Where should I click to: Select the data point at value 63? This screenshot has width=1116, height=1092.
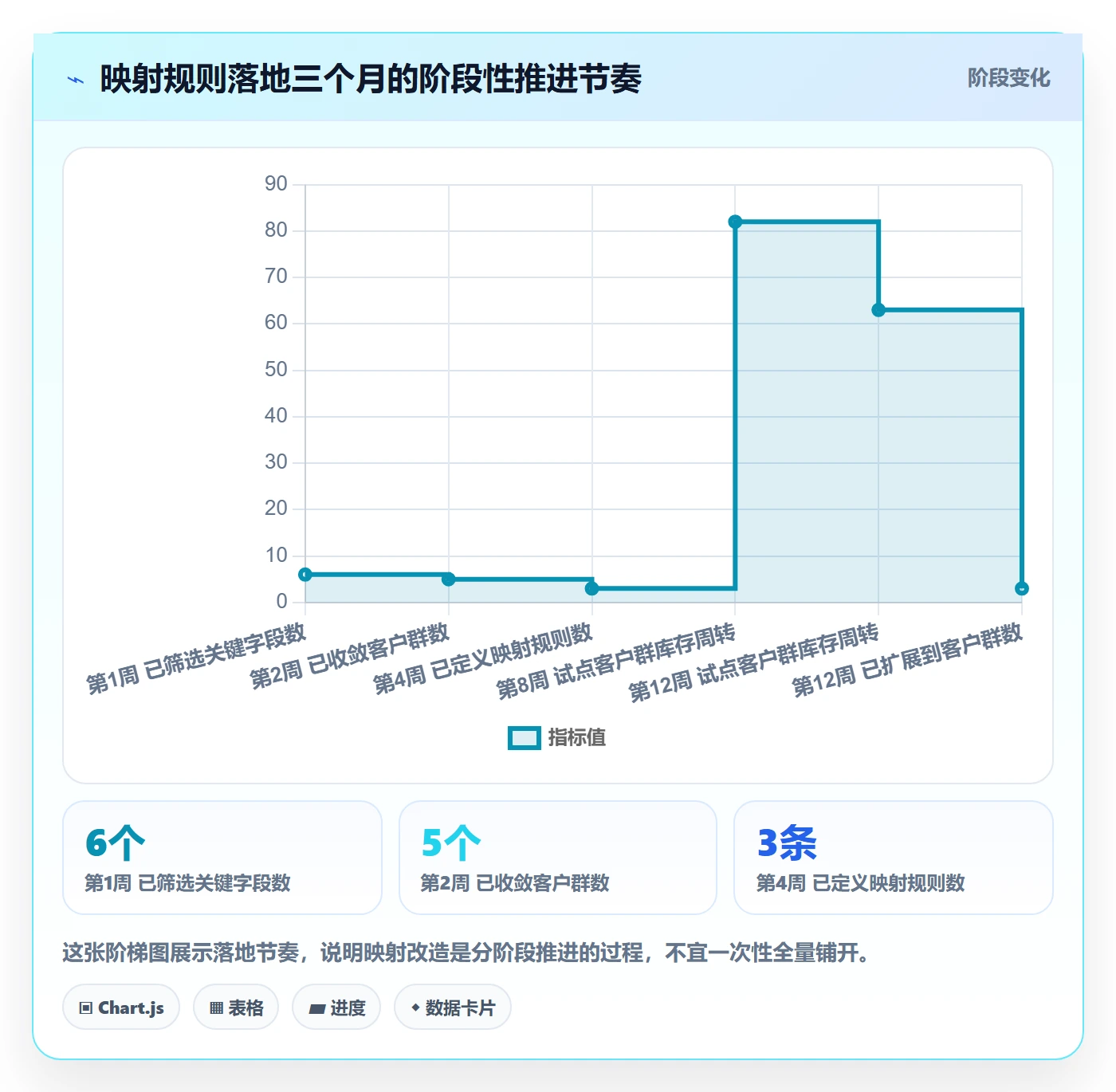point(878,310)
